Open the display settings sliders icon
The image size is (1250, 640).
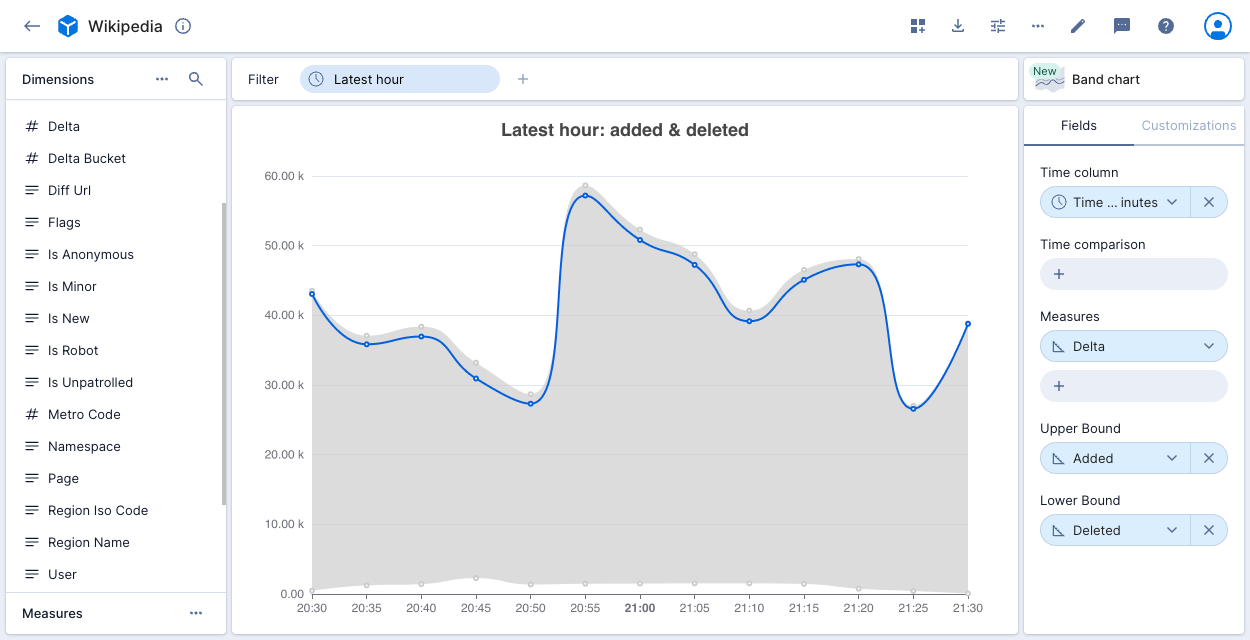point(998,26)
